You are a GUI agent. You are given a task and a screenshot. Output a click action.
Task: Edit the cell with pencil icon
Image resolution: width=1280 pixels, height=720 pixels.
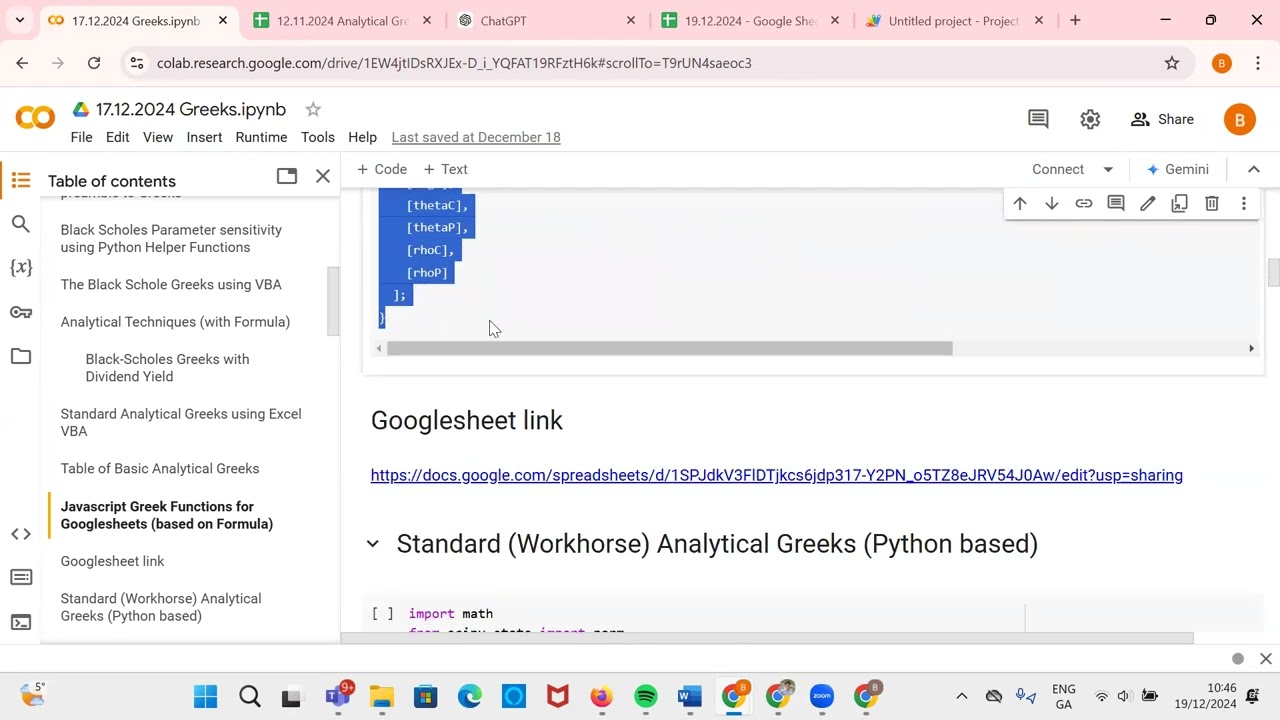pos(1148,204)
